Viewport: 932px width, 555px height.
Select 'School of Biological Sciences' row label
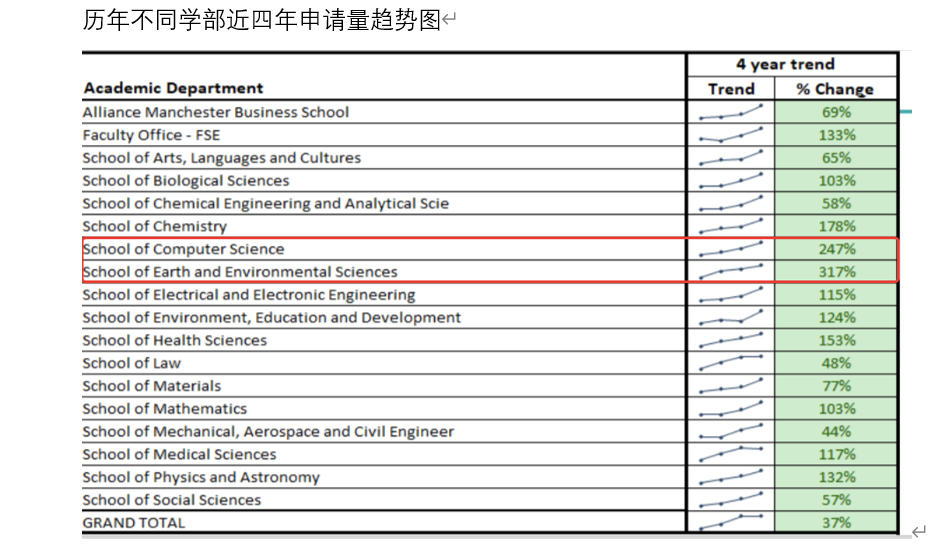tap(185, 181)
